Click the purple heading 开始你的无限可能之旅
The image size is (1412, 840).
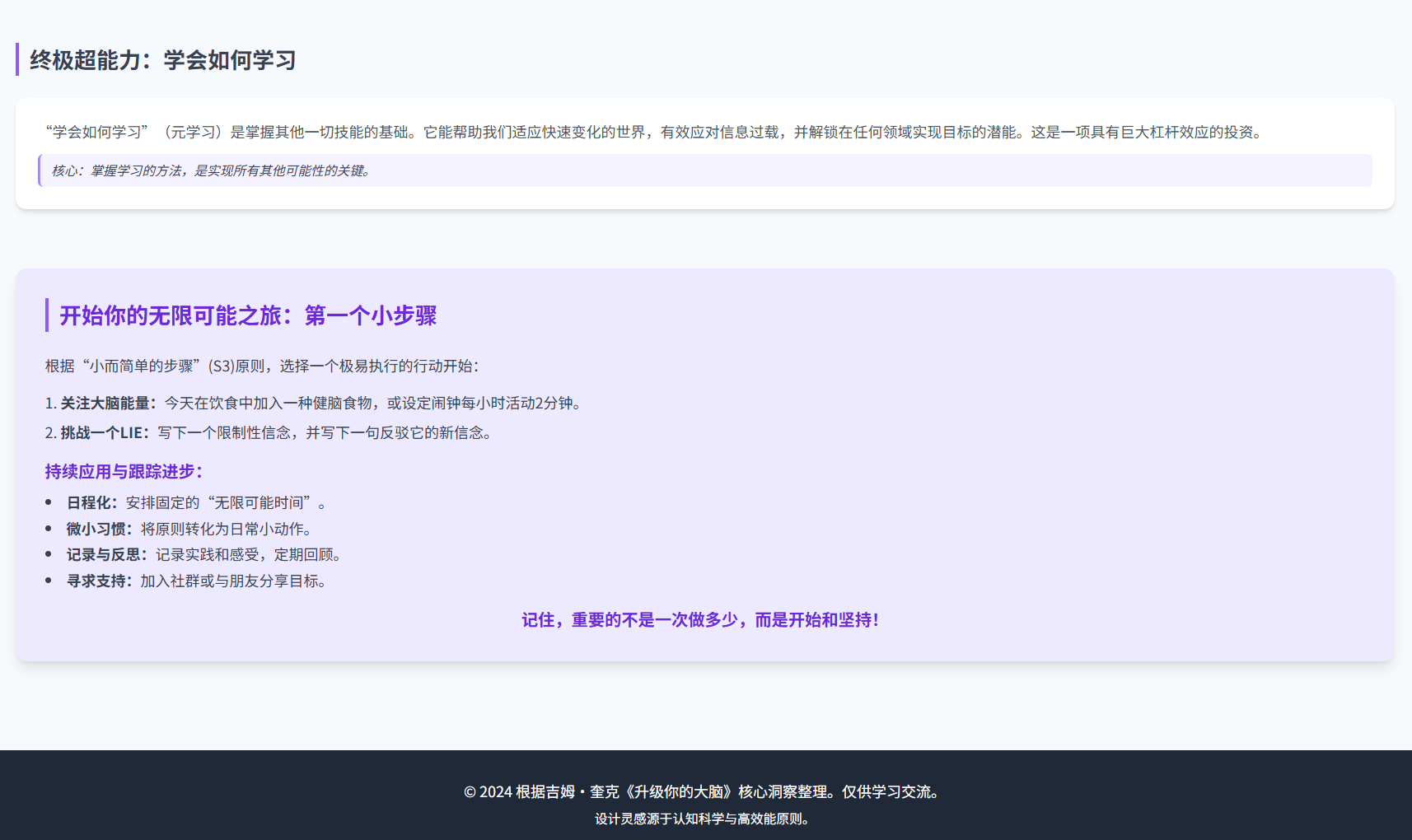tap(247, 315)
